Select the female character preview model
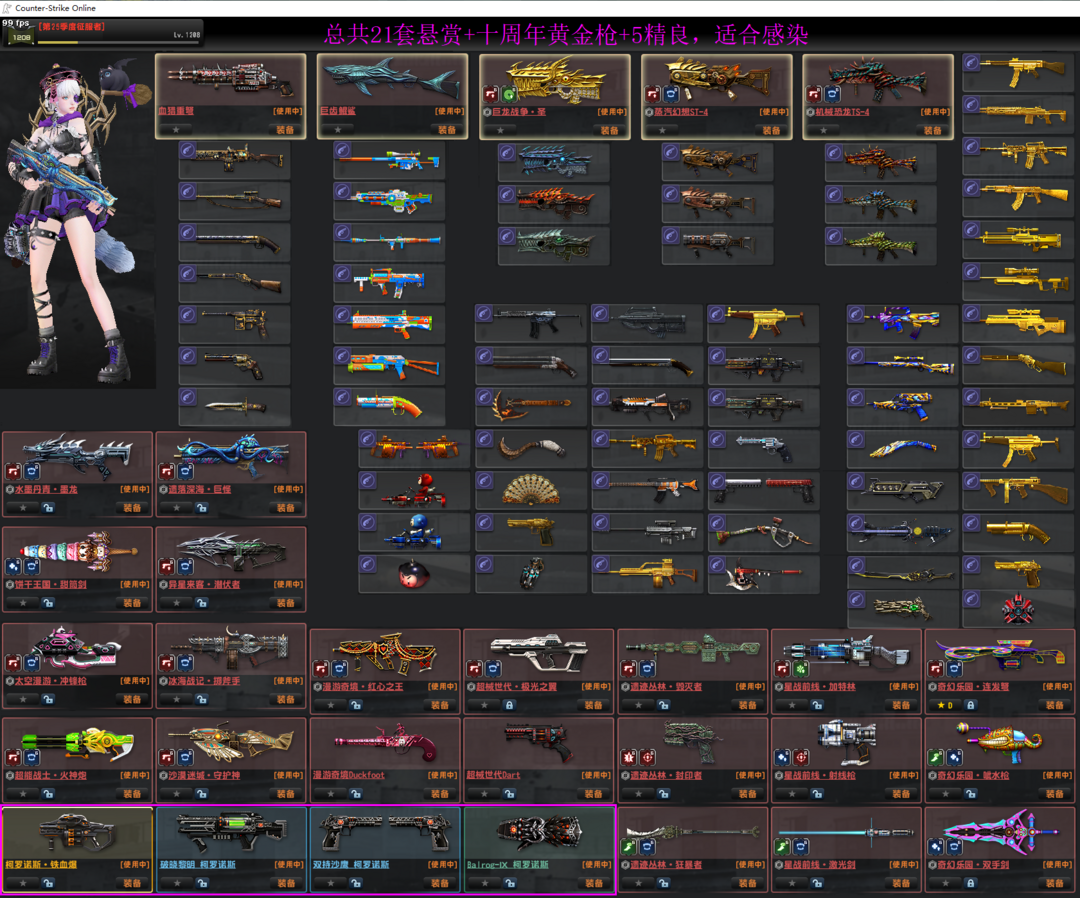1080x898 pixels. pos(72,220)
